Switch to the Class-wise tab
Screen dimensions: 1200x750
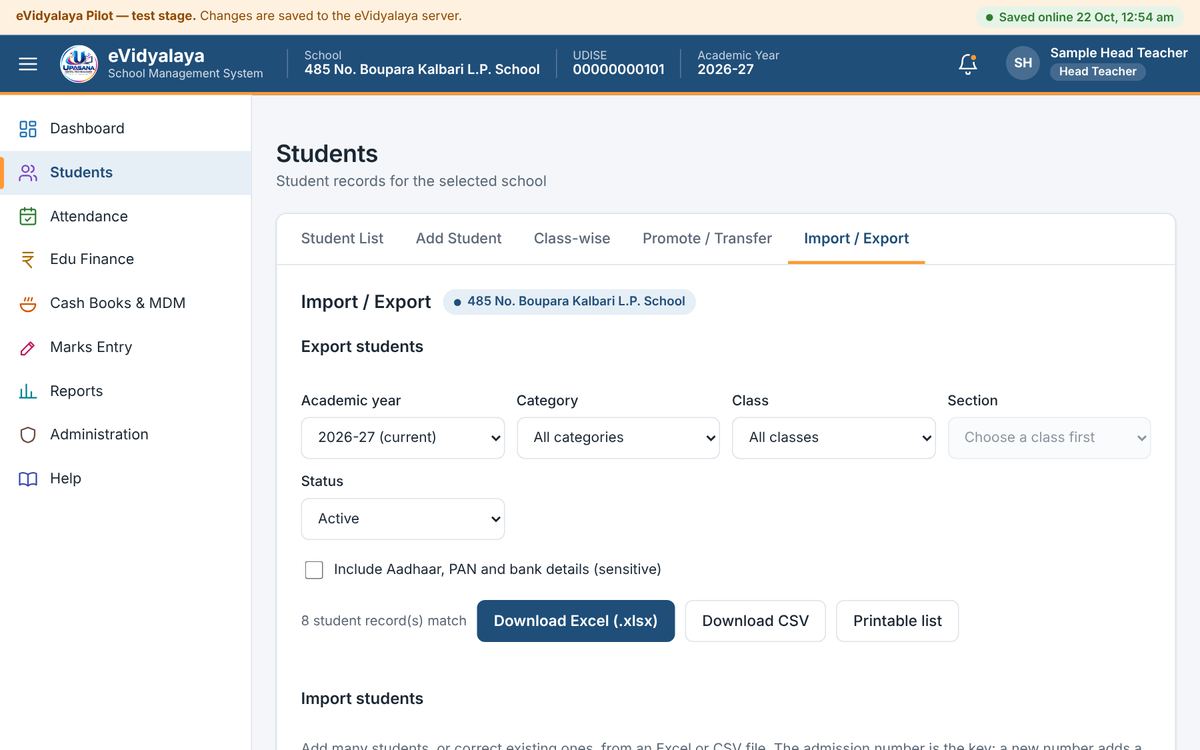[x=572, y=238]
